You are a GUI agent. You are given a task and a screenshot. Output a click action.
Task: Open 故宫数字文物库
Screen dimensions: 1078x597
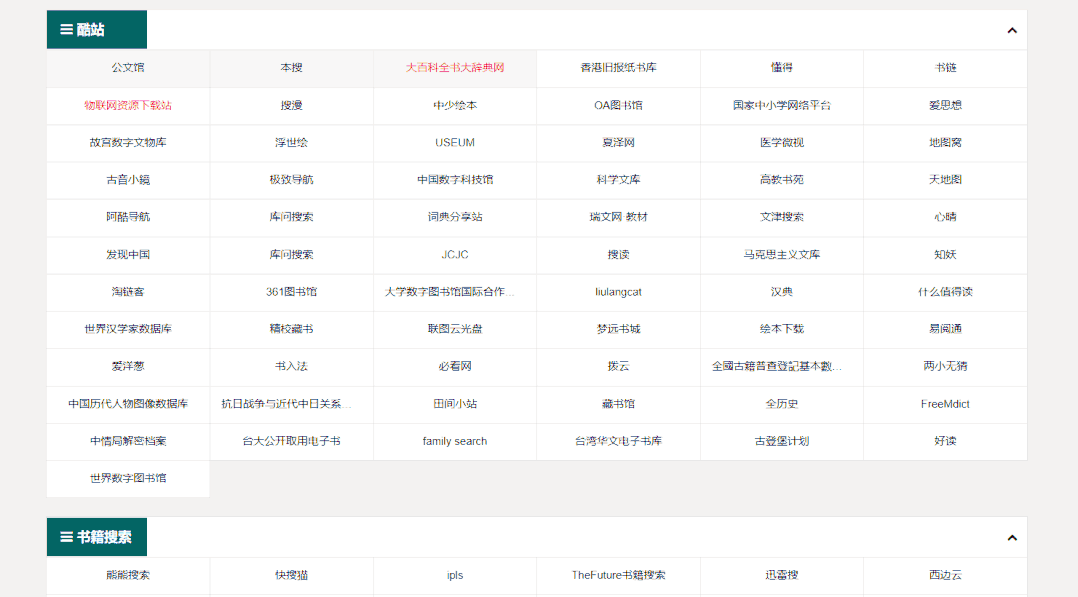[128, 142]
